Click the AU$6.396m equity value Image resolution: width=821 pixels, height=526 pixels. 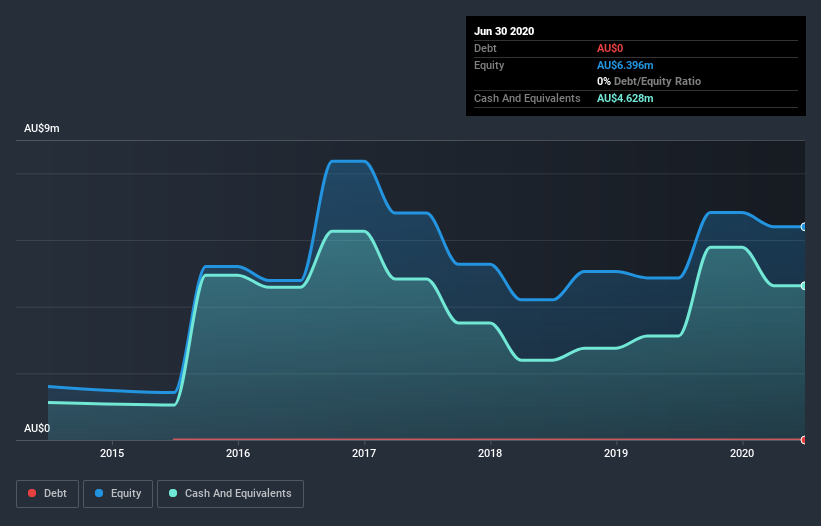pyautogui.click(x=625, y=65)
